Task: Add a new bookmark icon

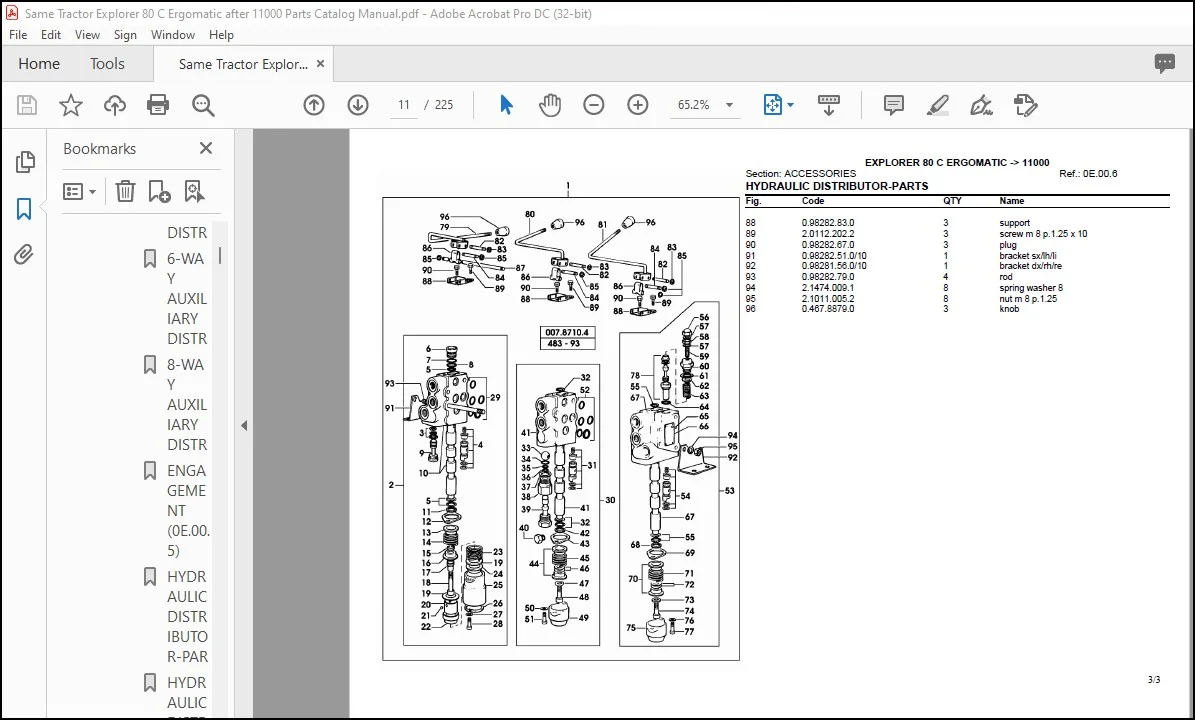Action: point(159,191)
